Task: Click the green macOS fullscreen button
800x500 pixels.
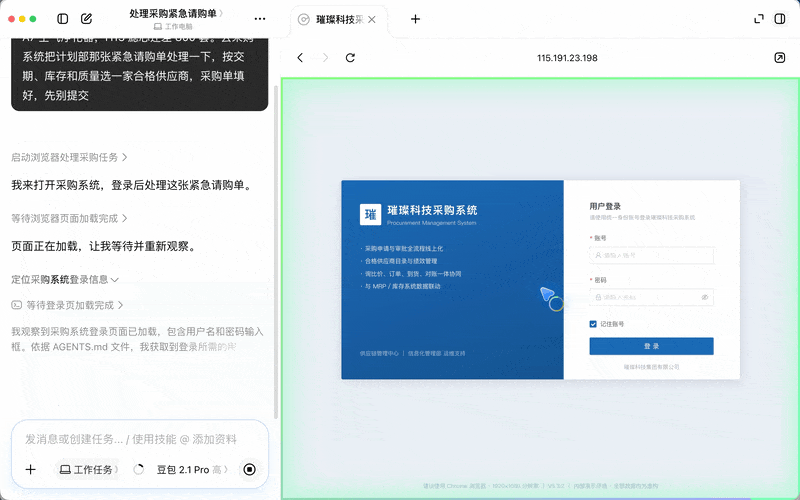Action: click(33, 19)
